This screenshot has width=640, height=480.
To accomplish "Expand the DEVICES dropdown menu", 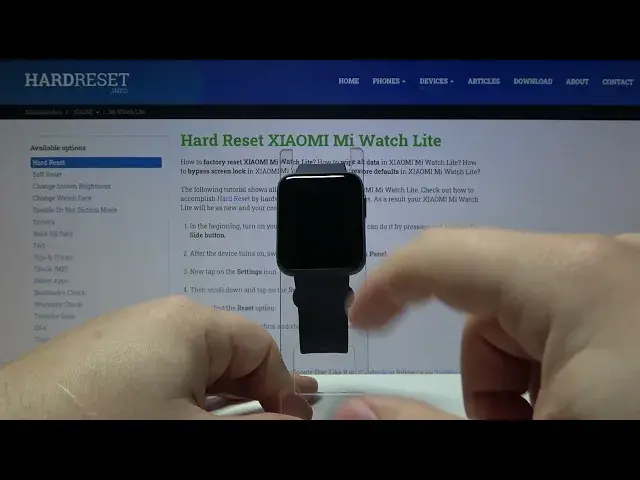I will (x=436, y=81).
